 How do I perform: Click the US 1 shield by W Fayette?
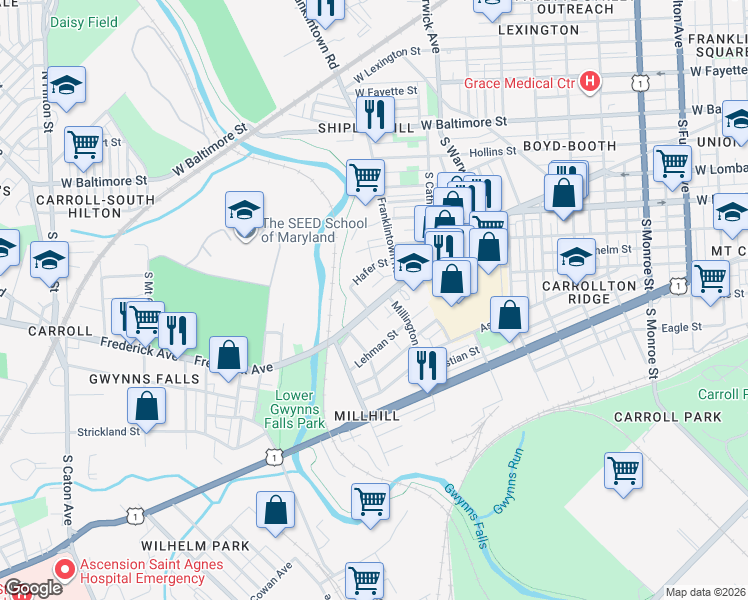point(640,83)
